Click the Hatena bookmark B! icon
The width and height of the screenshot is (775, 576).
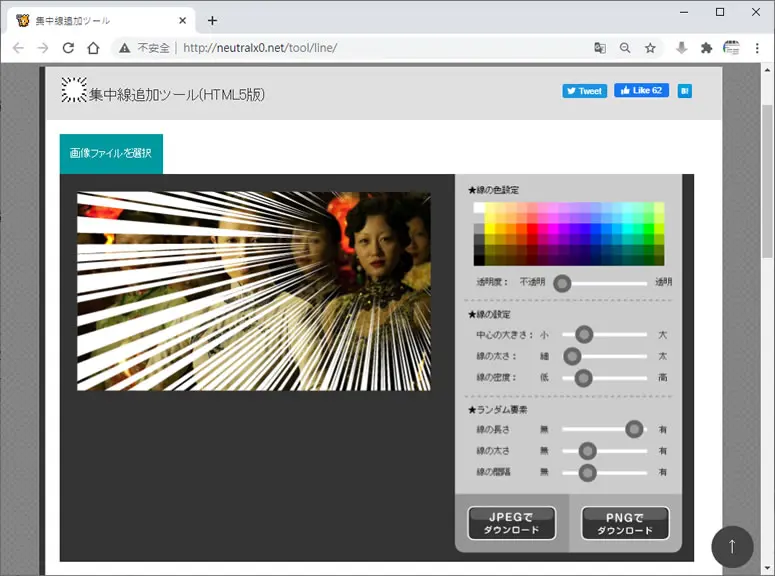(685, 91)
